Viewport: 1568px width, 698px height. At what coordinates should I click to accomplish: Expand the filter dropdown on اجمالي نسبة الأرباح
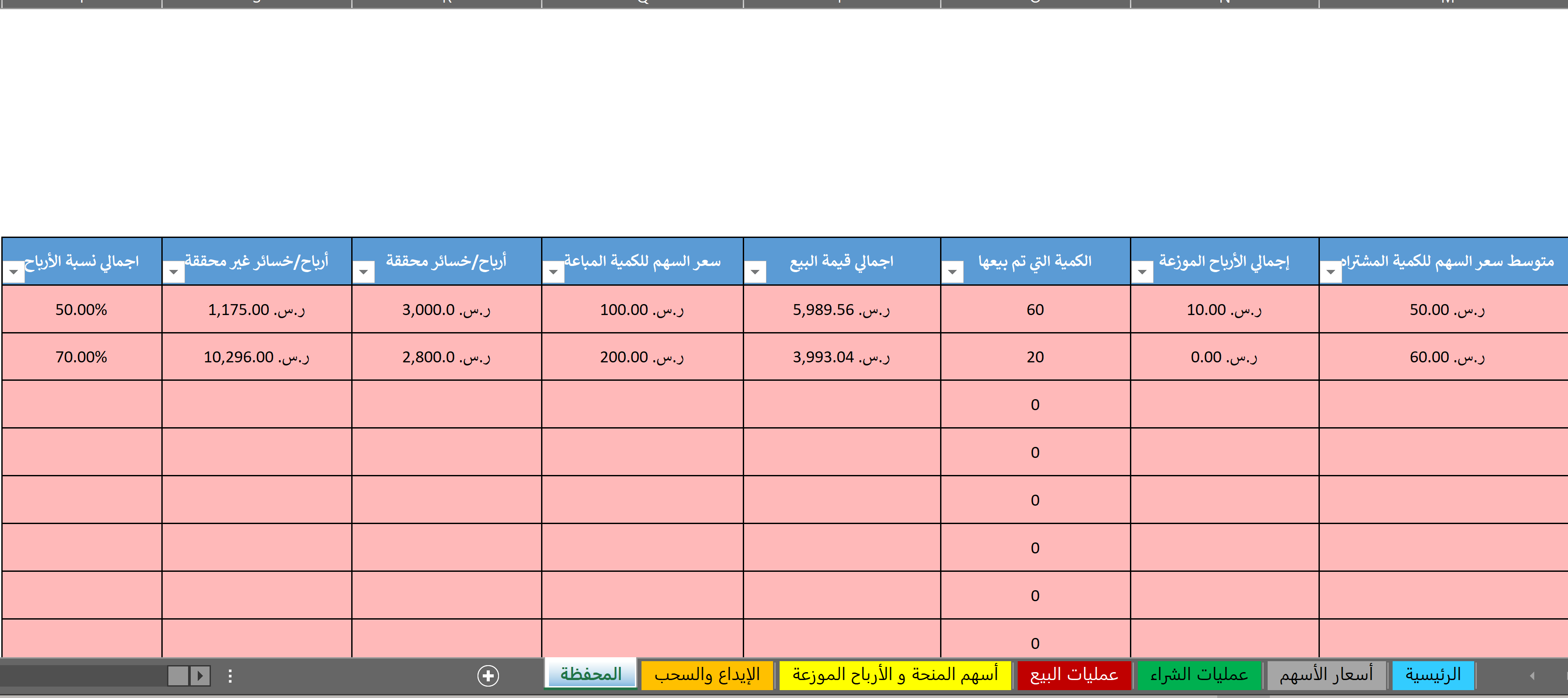pyautogui.click(x=14, y=273)
